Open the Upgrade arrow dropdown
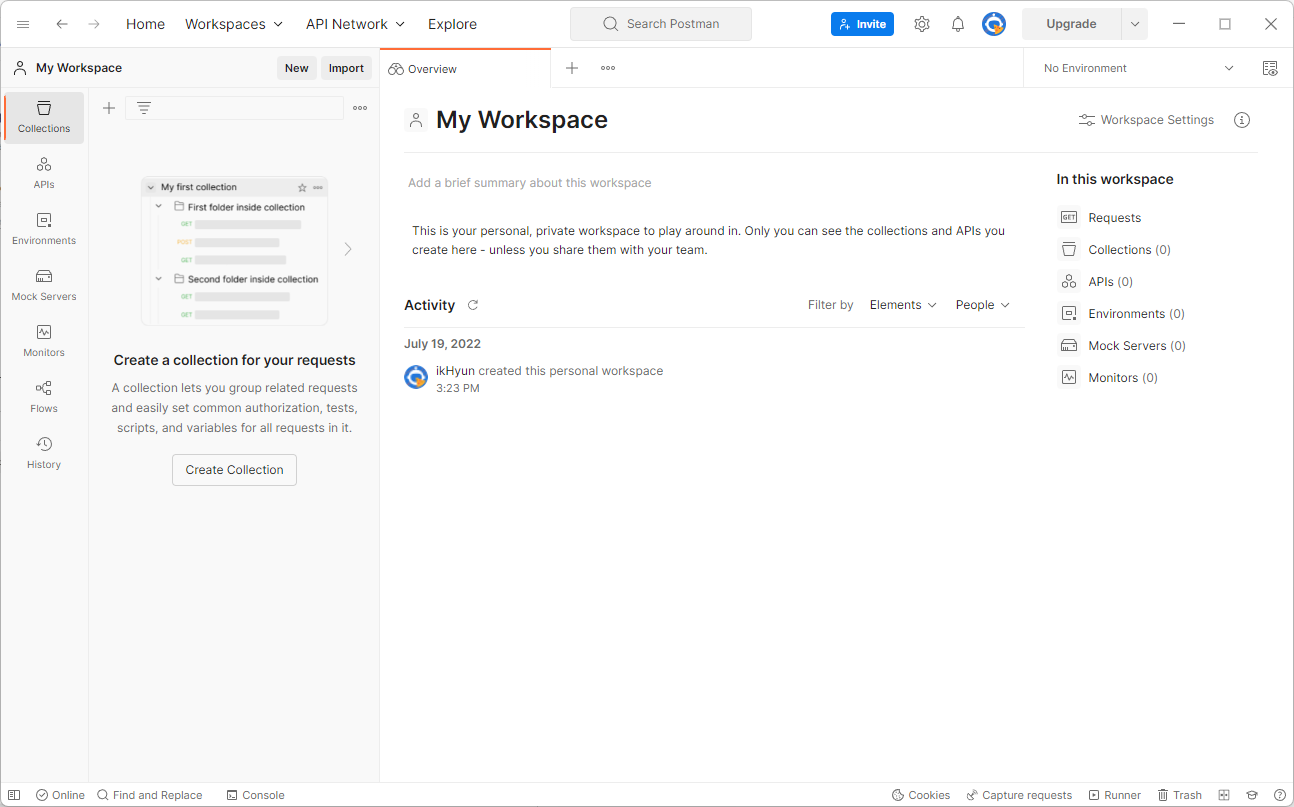 pos(1135,24)
